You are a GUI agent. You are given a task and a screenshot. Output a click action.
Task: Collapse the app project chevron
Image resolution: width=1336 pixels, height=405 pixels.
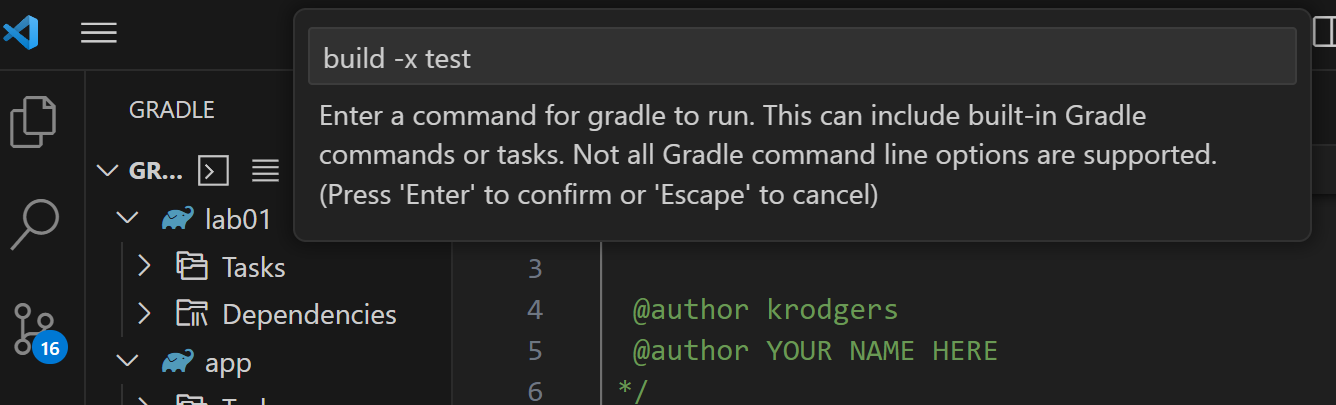[x=126, y=361]
